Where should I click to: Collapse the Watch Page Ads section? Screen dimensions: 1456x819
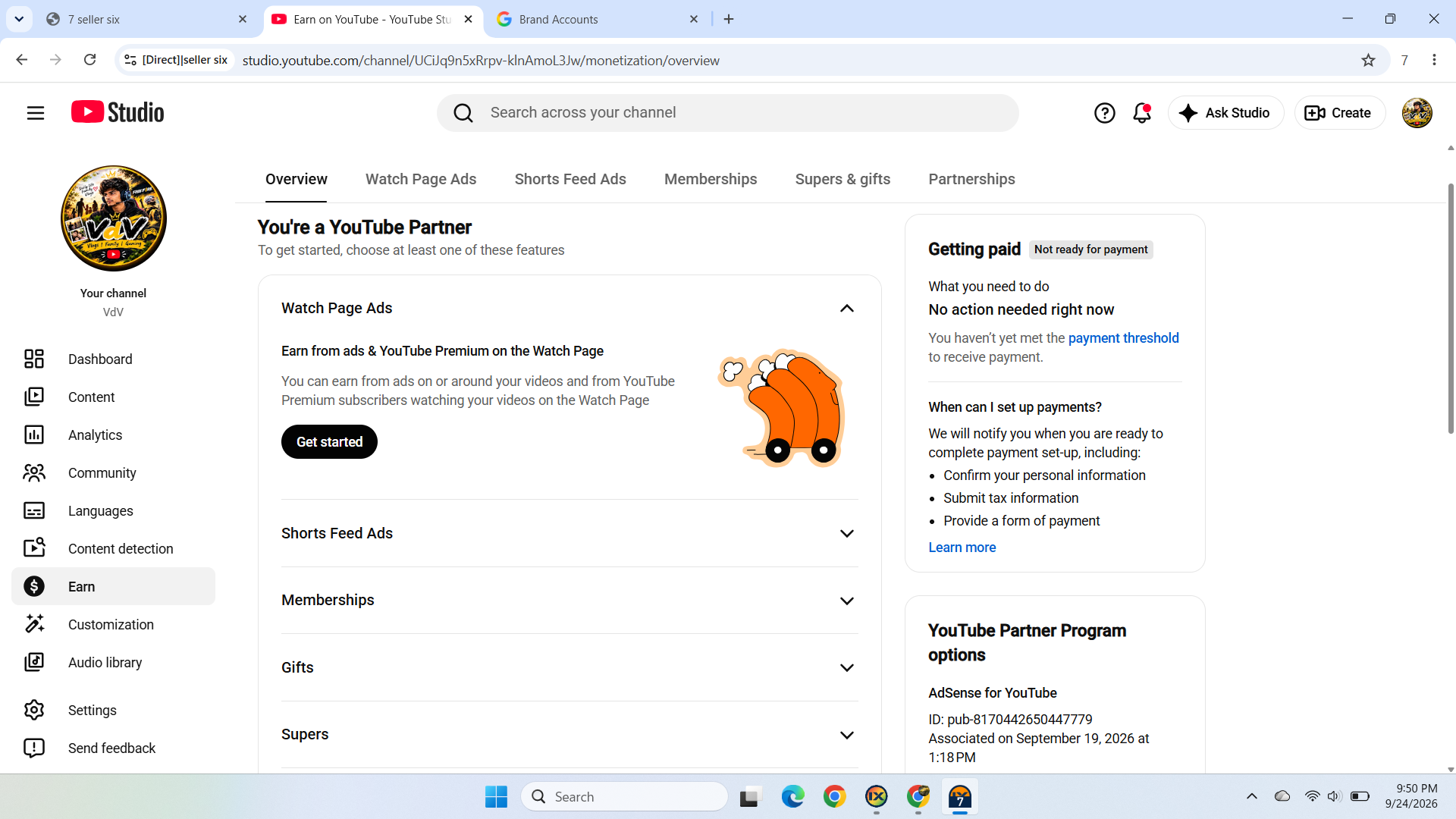pos(847,308)
